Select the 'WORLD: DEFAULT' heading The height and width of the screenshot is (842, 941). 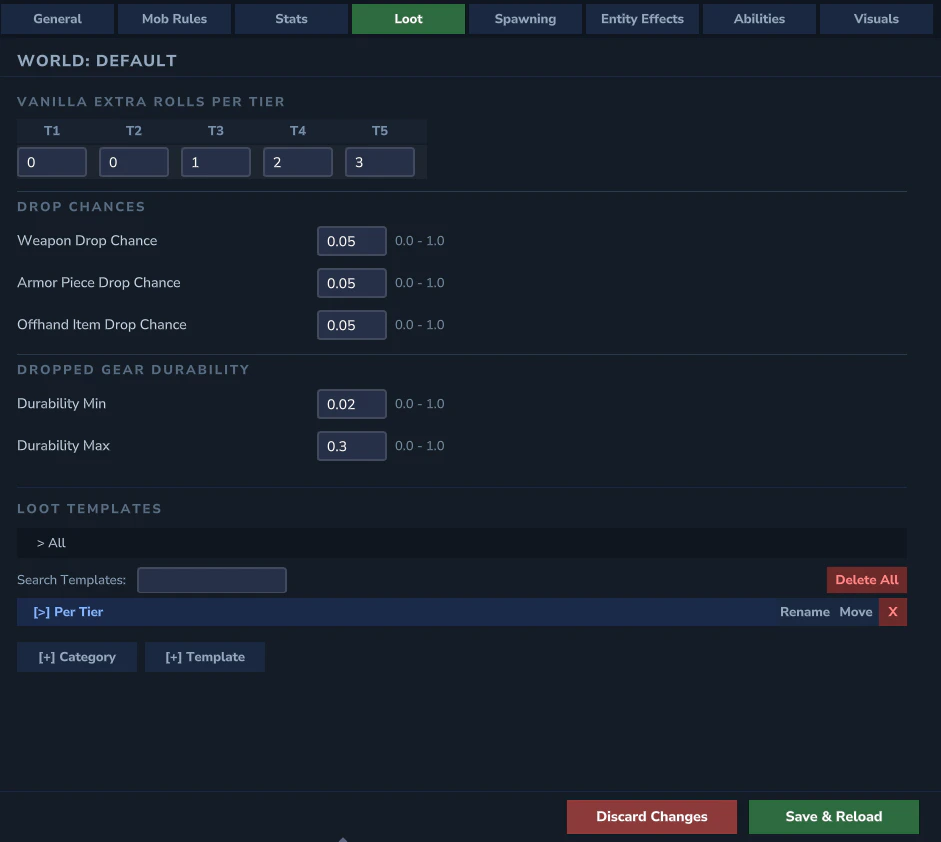coord(97,61)
